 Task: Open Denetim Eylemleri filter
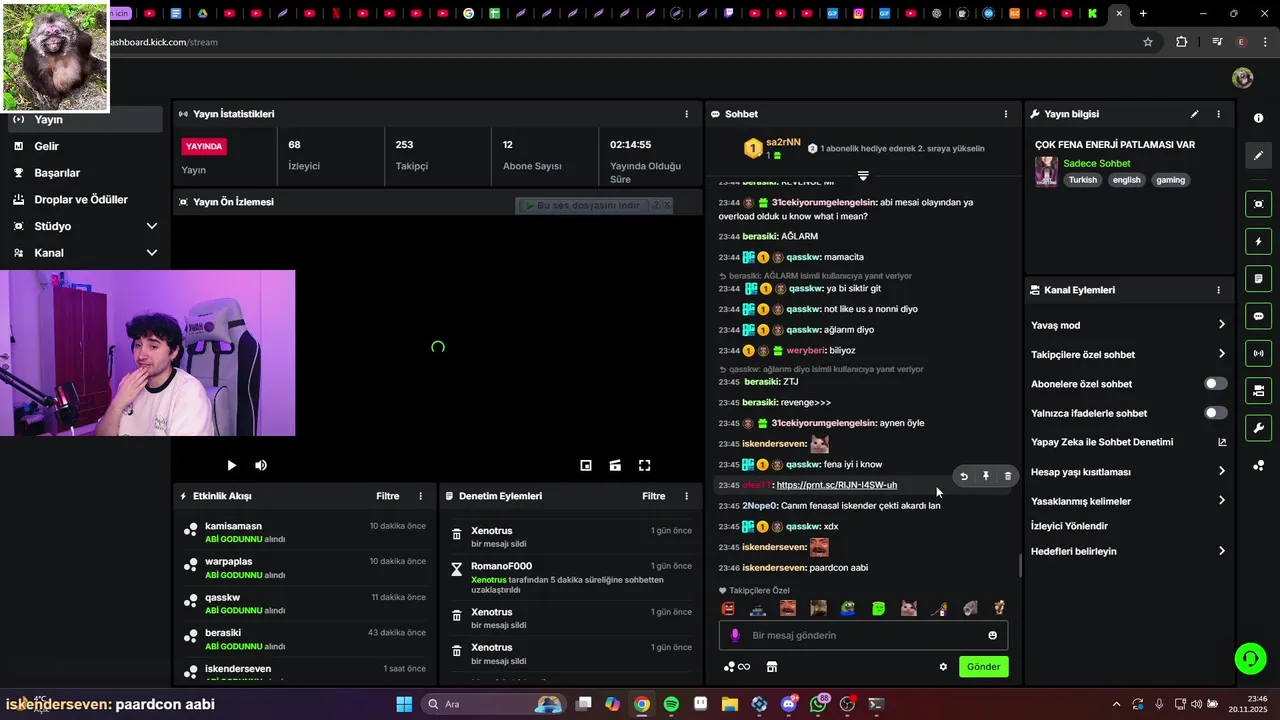pos(653,496)
